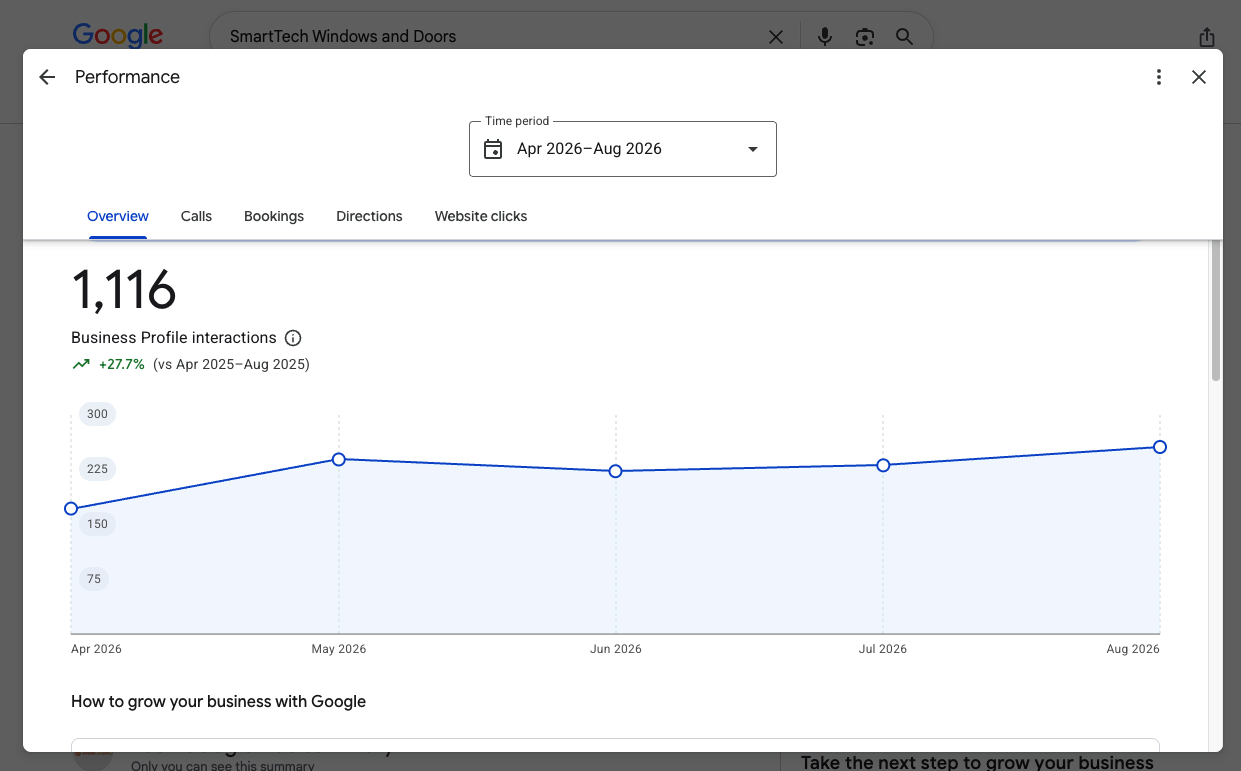The image size is (1241, 771).
Task: Switch to the Bookings tab
Action: [274, 216]
